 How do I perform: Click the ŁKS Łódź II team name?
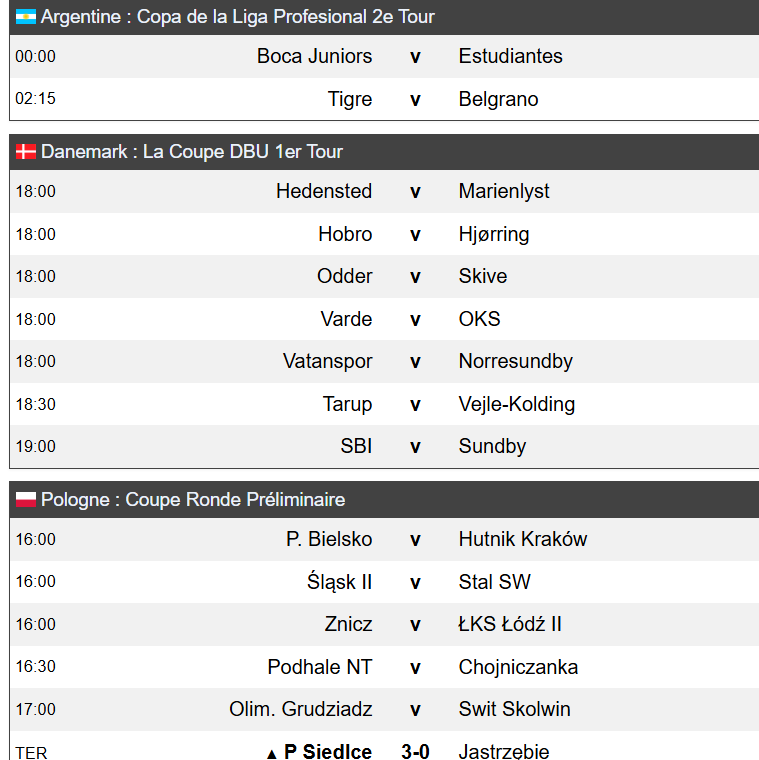coord(510,624)
